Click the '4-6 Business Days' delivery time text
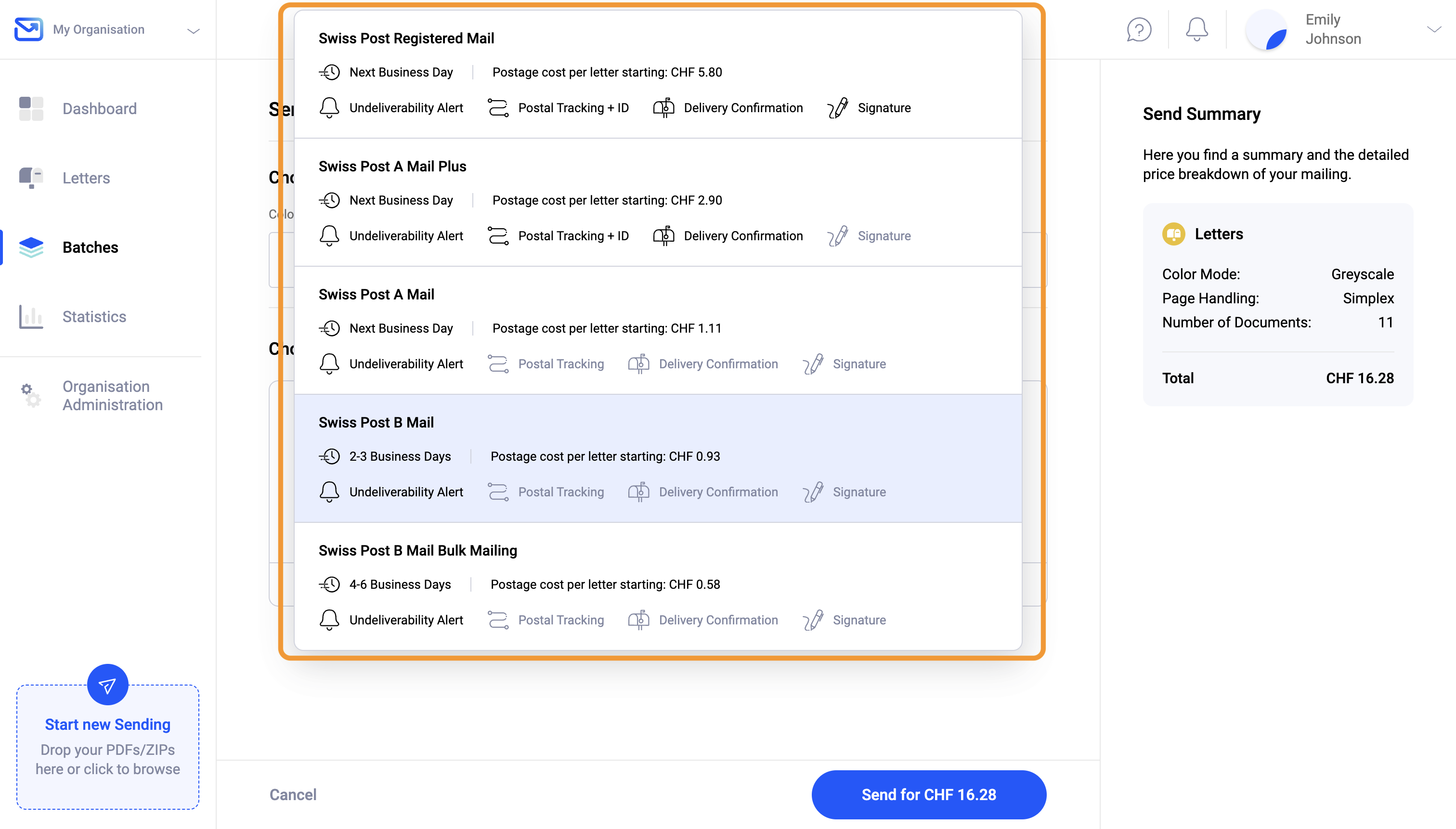Viewport: 1456px width, 829px height. pos(400,585)
